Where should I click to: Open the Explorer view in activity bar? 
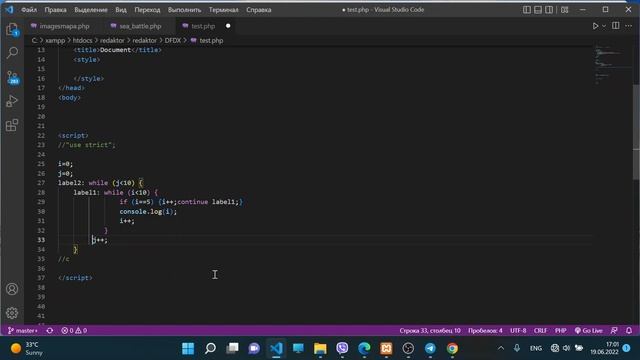pyautogui.click(x=12, y=29)
